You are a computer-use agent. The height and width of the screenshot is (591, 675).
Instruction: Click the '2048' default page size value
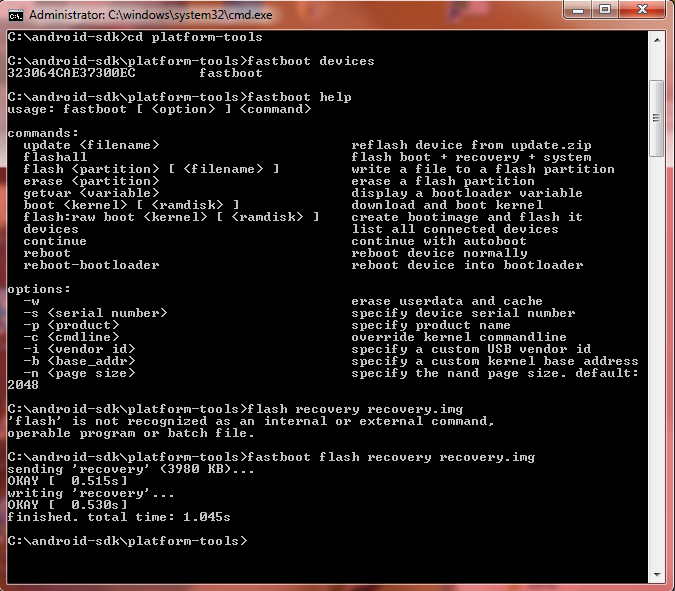pos(23,385)
